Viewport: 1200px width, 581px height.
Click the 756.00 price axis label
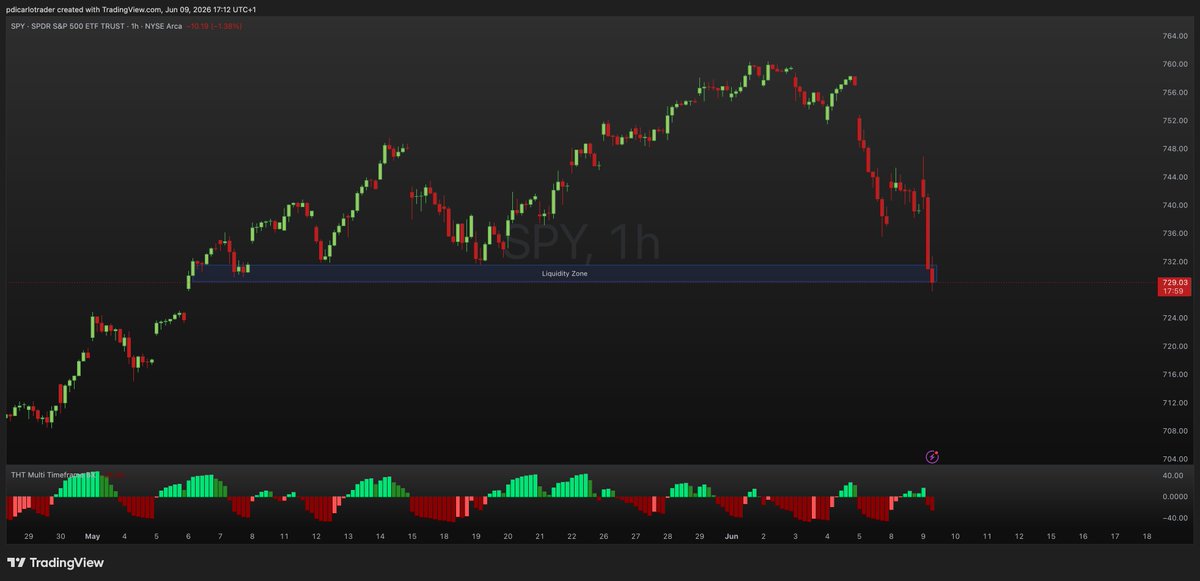coord(1174,92)
